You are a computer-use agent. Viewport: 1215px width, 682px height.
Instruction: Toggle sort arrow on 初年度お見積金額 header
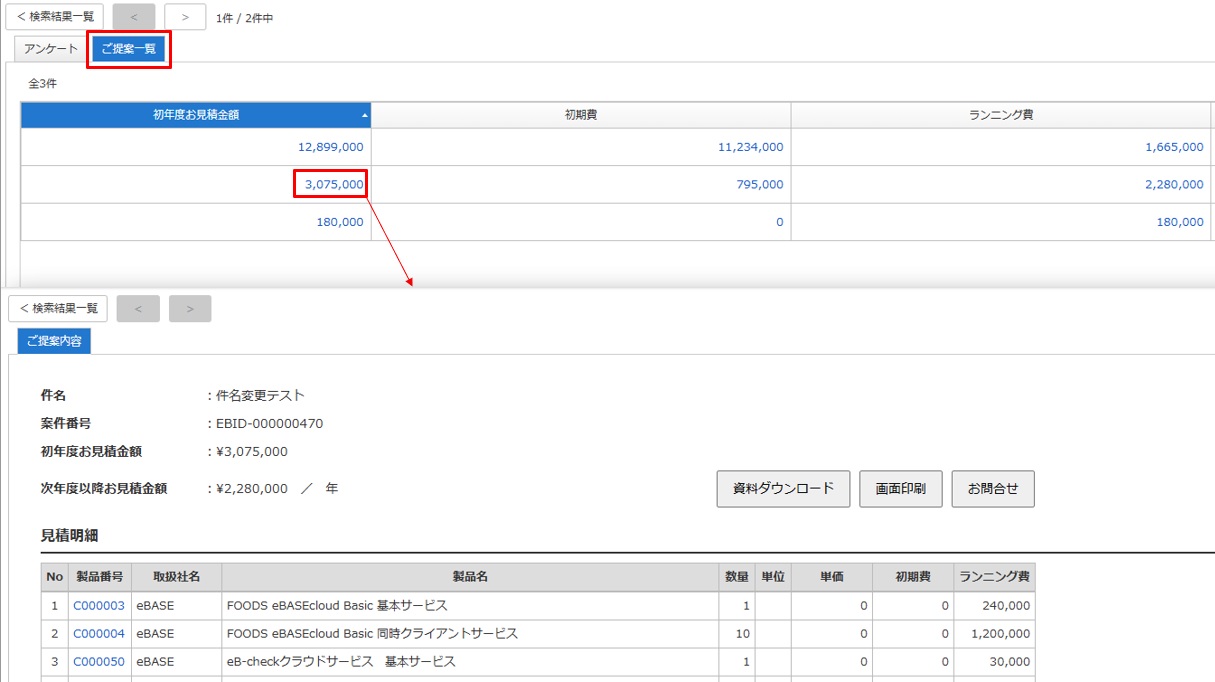(365, 116)
